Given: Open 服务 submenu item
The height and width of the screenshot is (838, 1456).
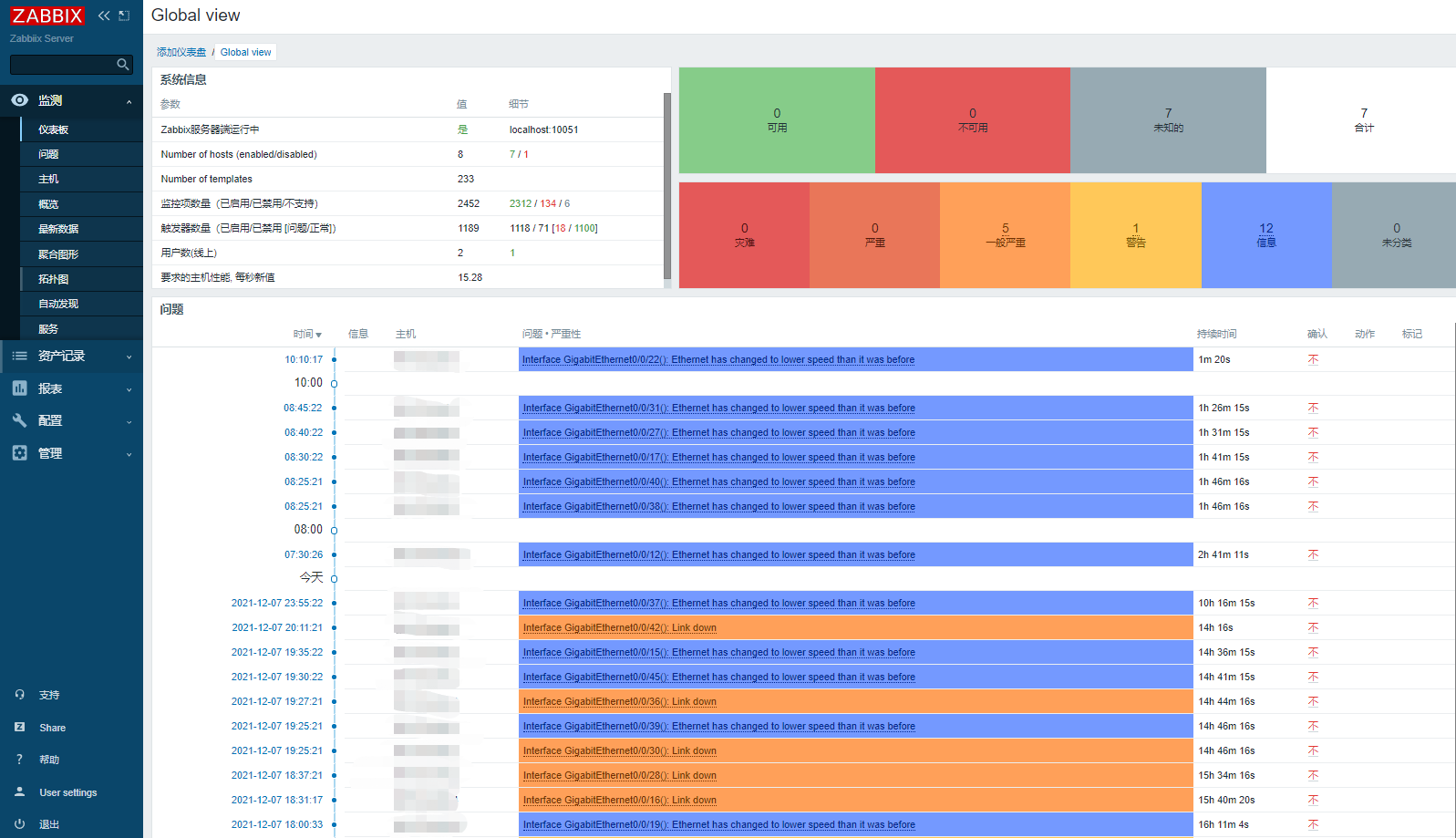Looking at the screenshot, I should point(48,329).
